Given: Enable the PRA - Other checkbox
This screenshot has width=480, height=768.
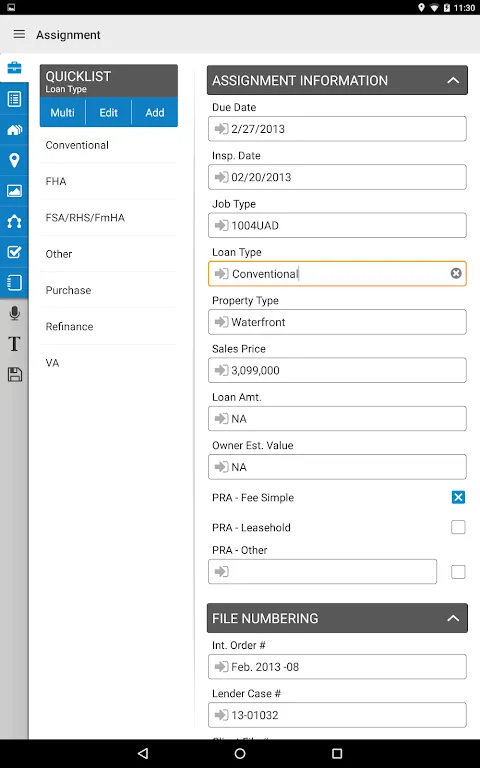Looking at the screenshot, I should tap(458, 572).
